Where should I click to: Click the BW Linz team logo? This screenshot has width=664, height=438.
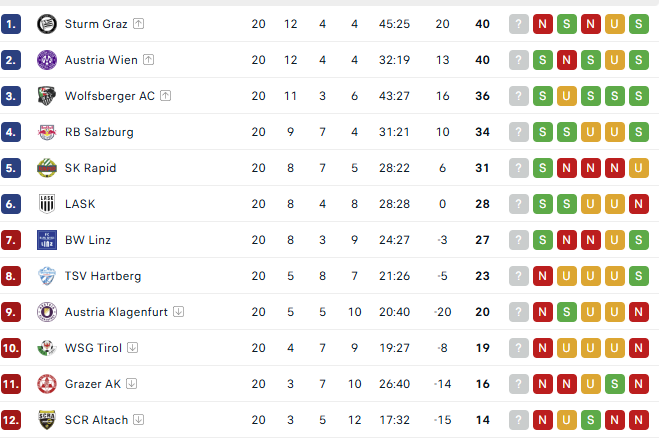[x=46, y=240]
